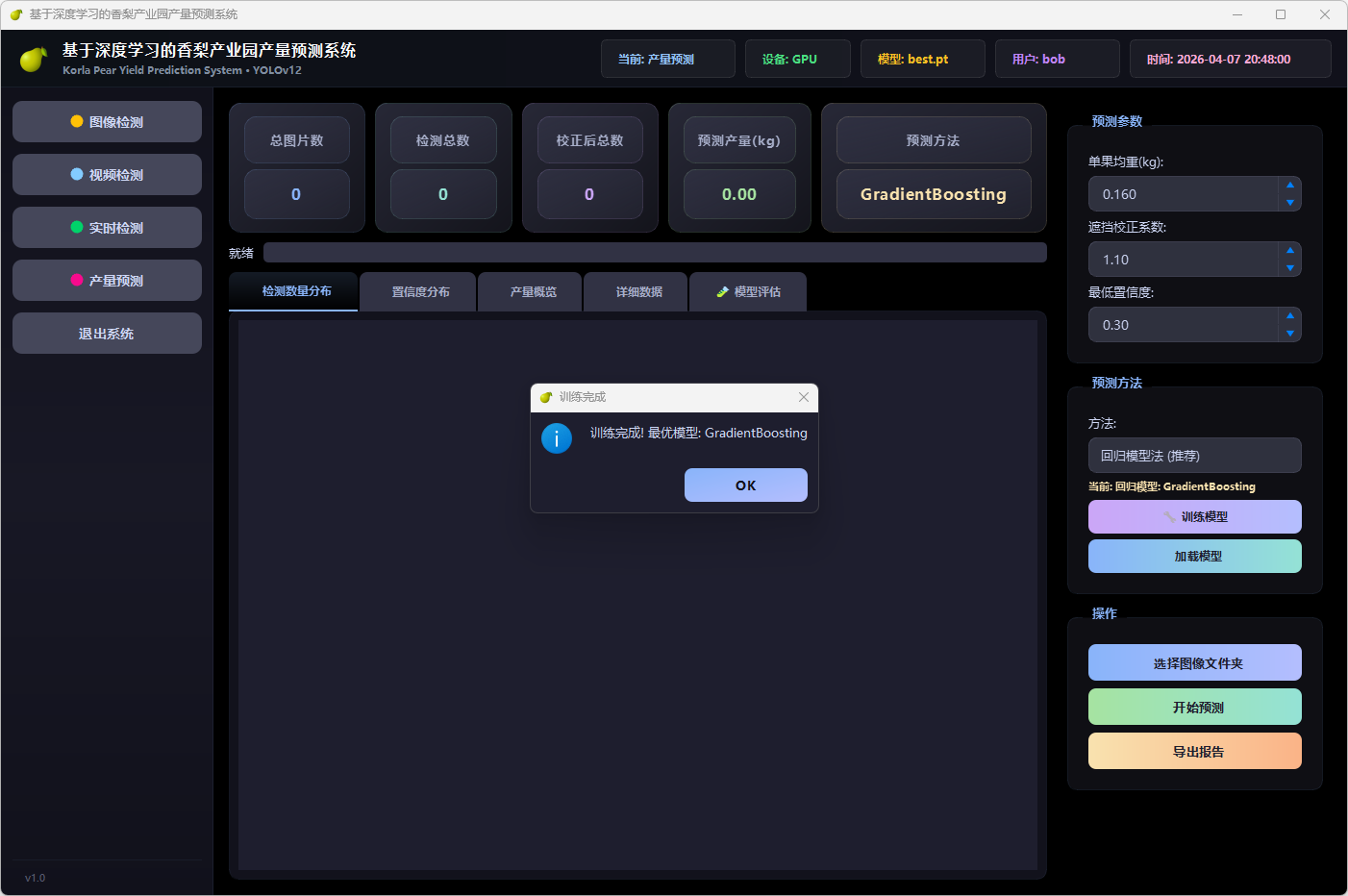Open 图像检测 from the sidebar
The image size is (1348, 896).
click(107, 122)
